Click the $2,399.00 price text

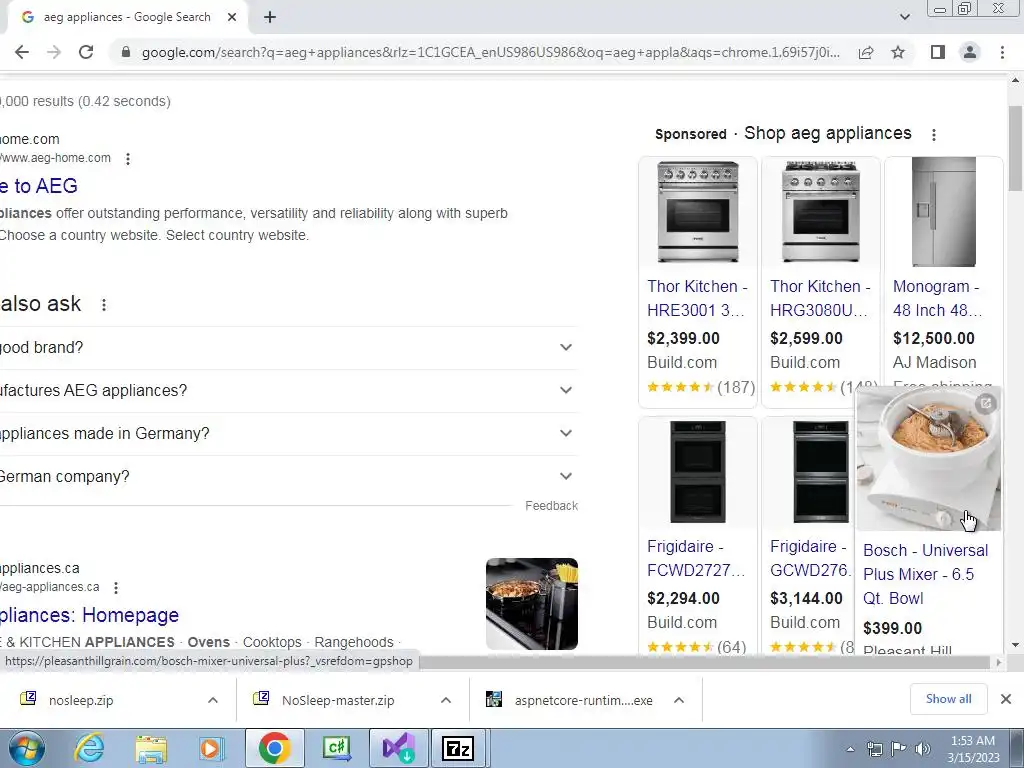coord(683,338)
